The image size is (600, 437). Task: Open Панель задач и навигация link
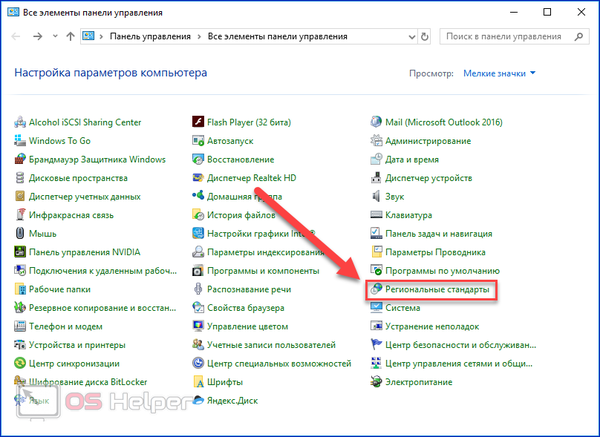pyautogui.click(x=439, y=233)
